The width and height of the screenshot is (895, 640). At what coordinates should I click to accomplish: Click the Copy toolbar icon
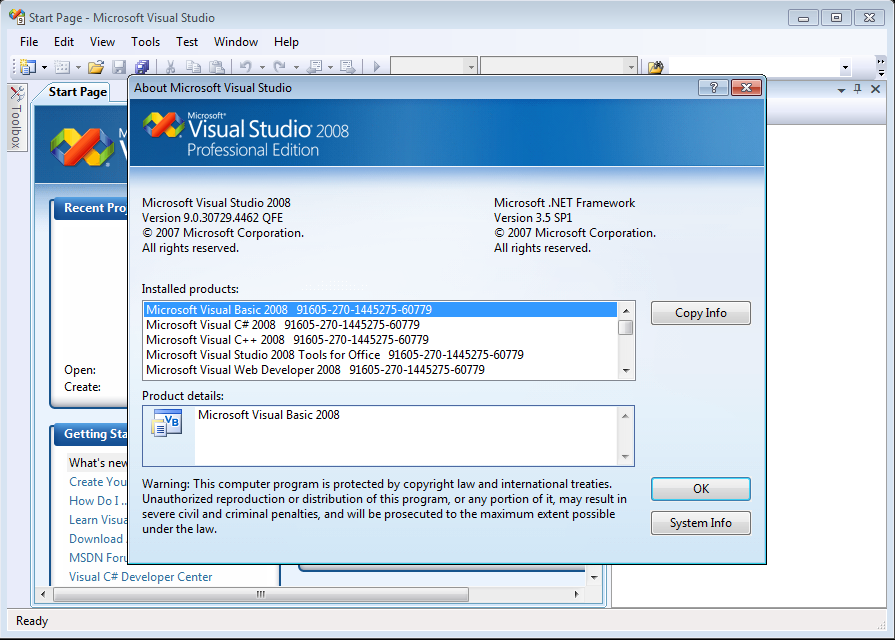[x=193, y=67]
